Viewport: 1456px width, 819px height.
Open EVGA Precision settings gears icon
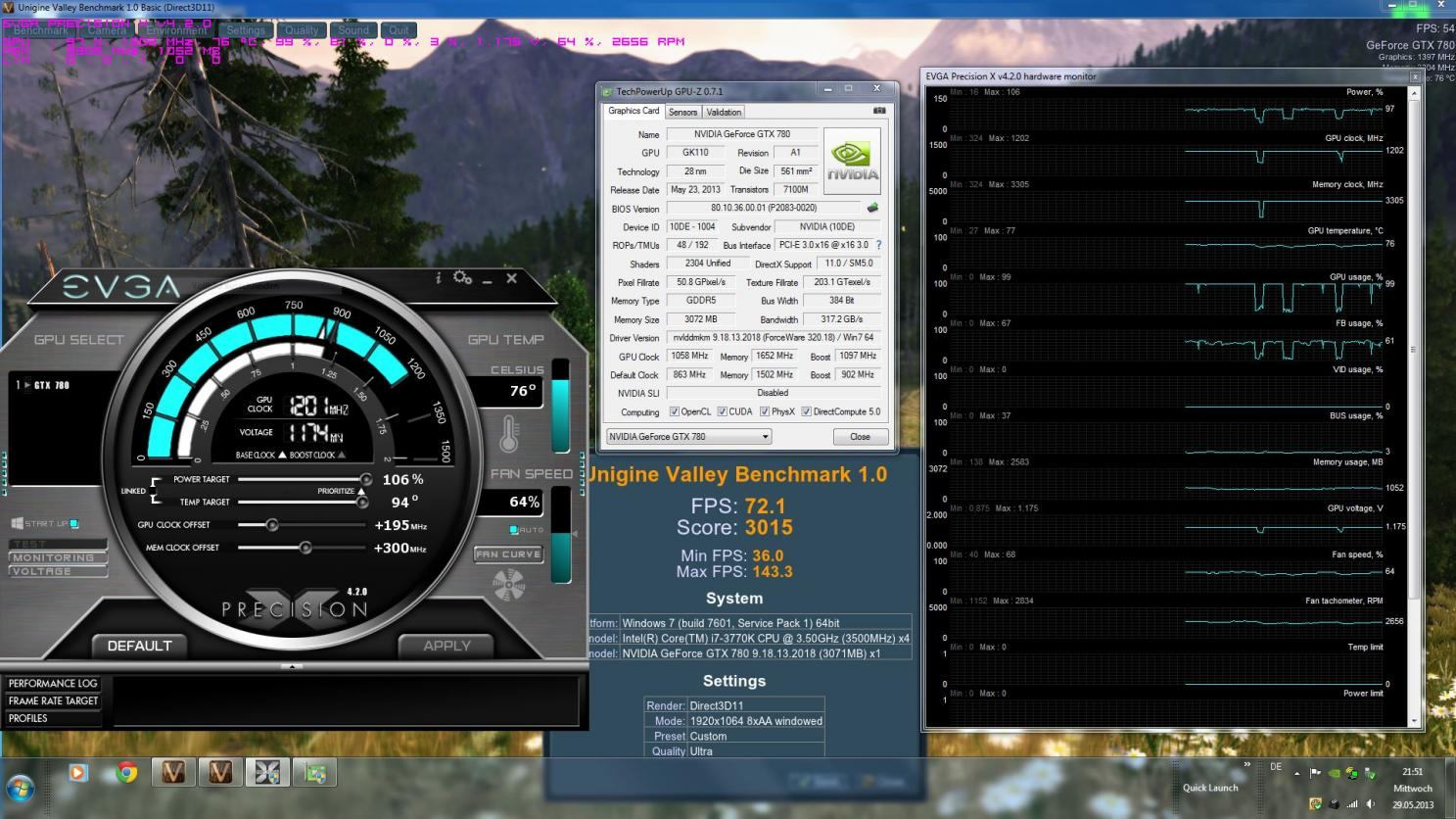tap(462, 278)
